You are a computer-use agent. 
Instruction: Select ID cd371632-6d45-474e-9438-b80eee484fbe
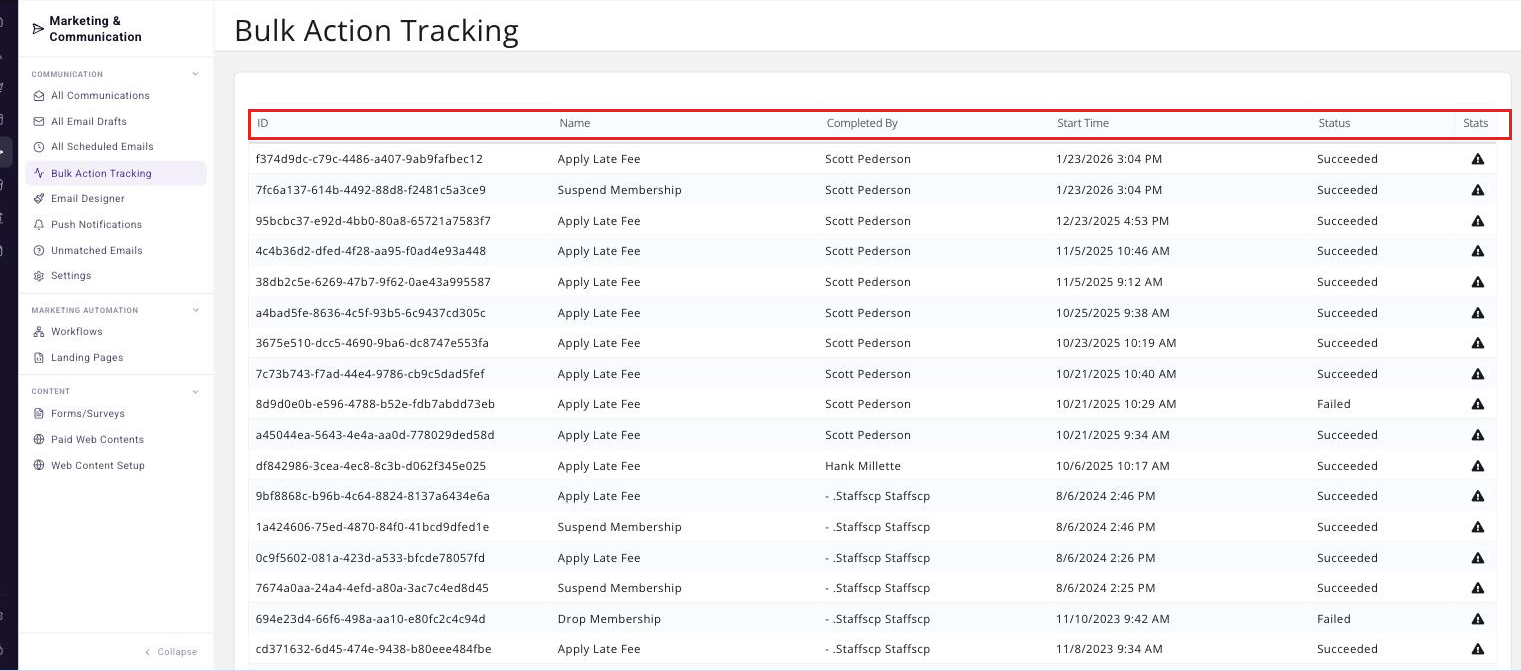pos(373,649)
